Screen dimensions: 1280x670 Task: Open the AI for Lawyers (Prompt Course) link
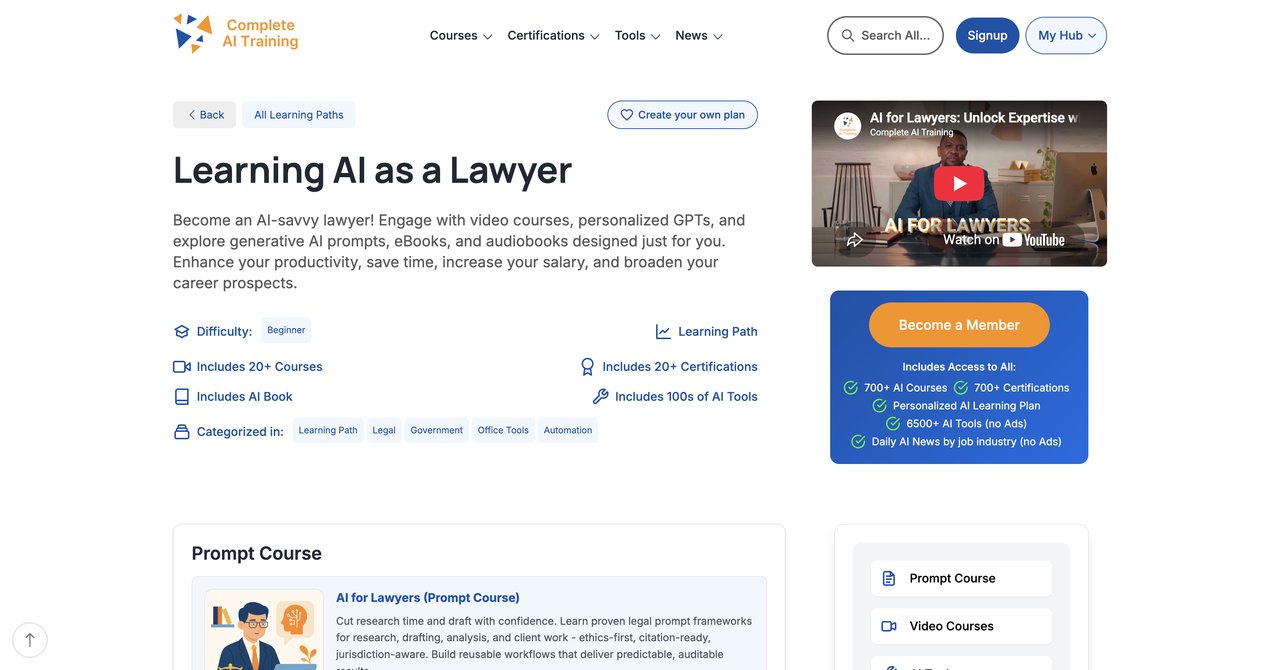pos(428,598)
